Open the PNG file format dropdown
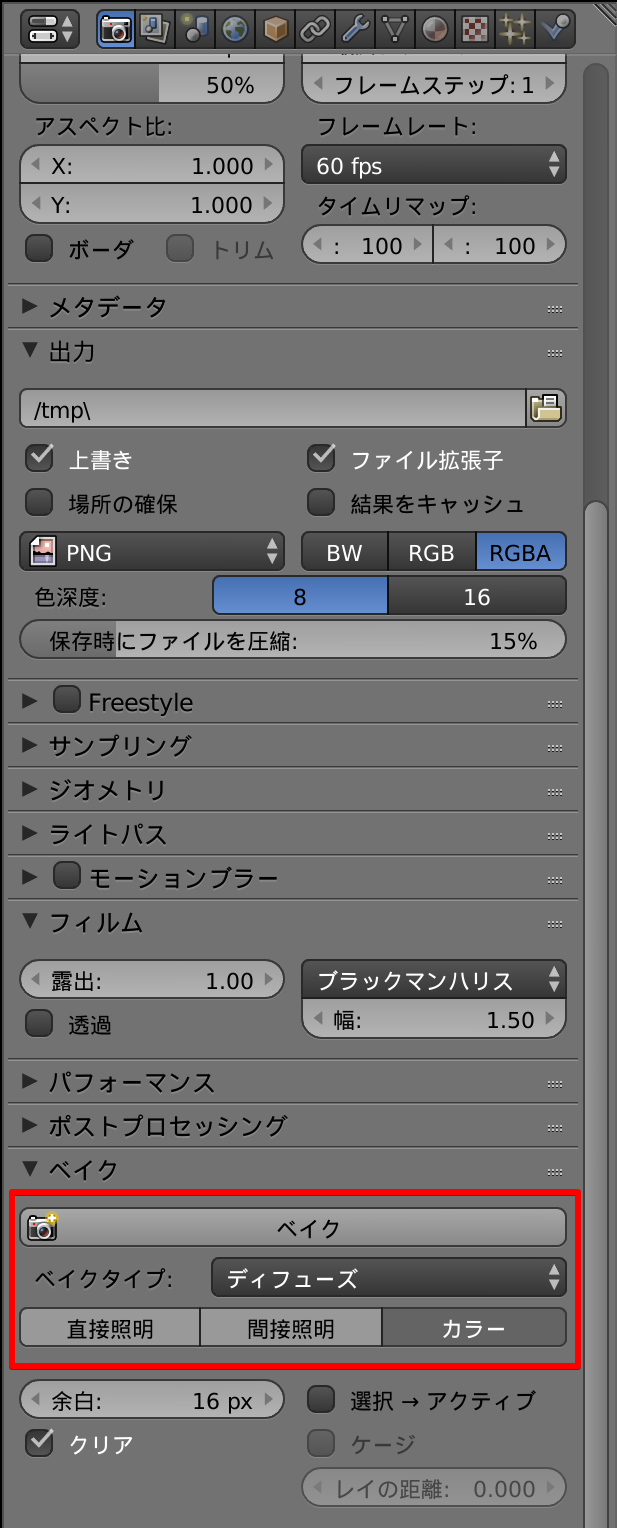The width and height of the screenshot is (617, 1528). (x=150, y=551)
